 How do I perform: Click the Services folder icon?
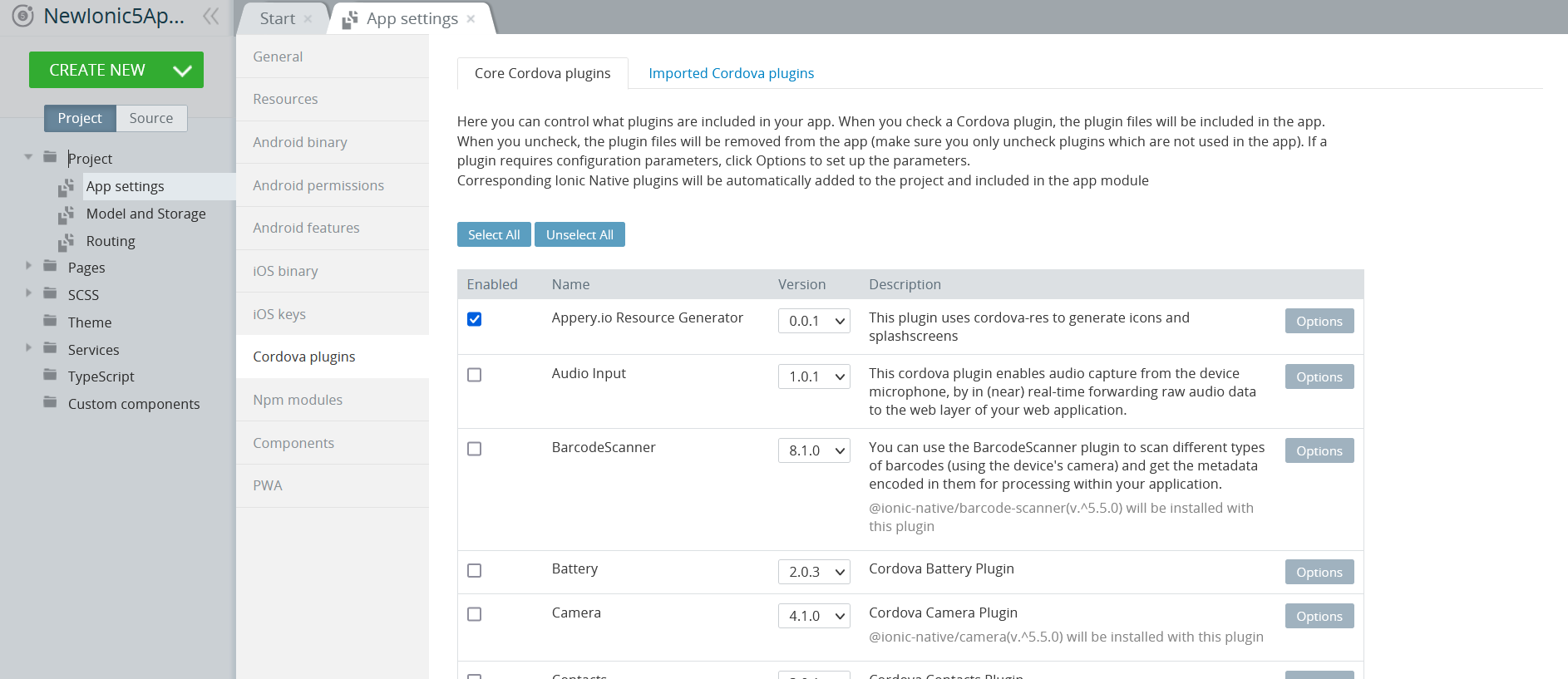click(x=51, y=348)
